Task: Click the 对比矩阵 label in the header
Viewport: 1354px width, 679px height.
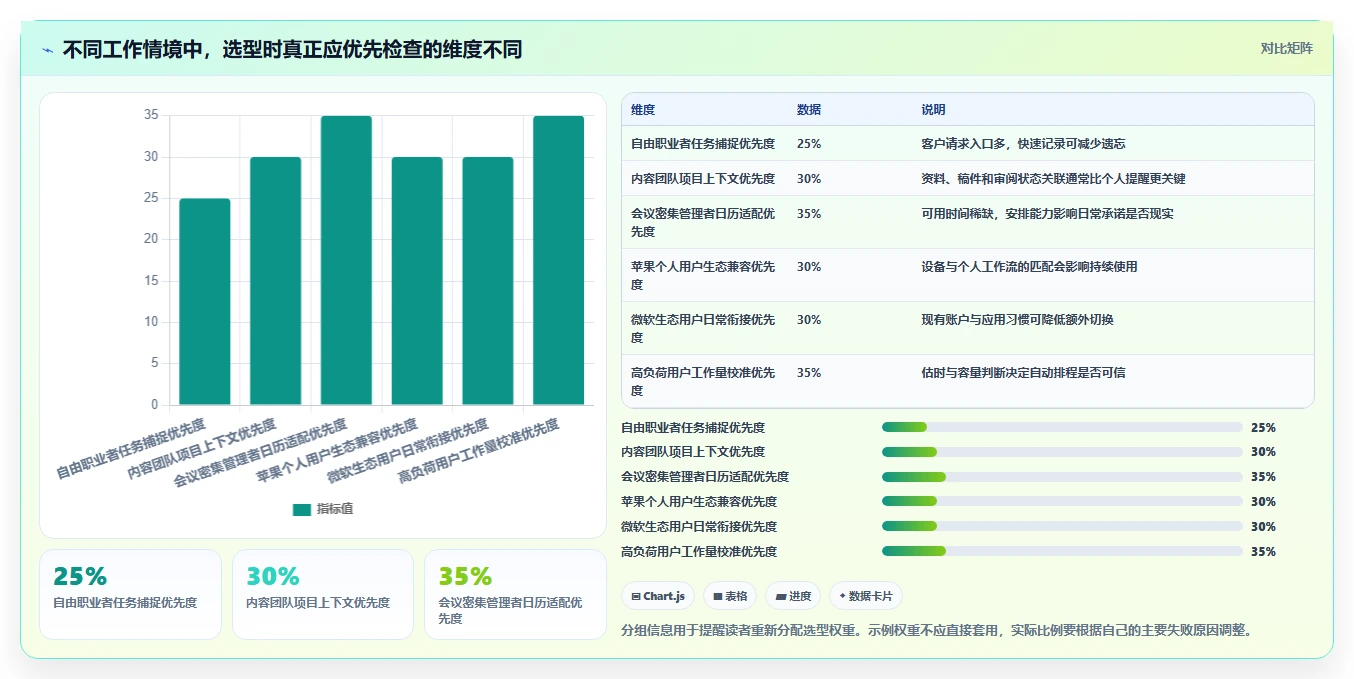Action: (x=1286, y=48)
